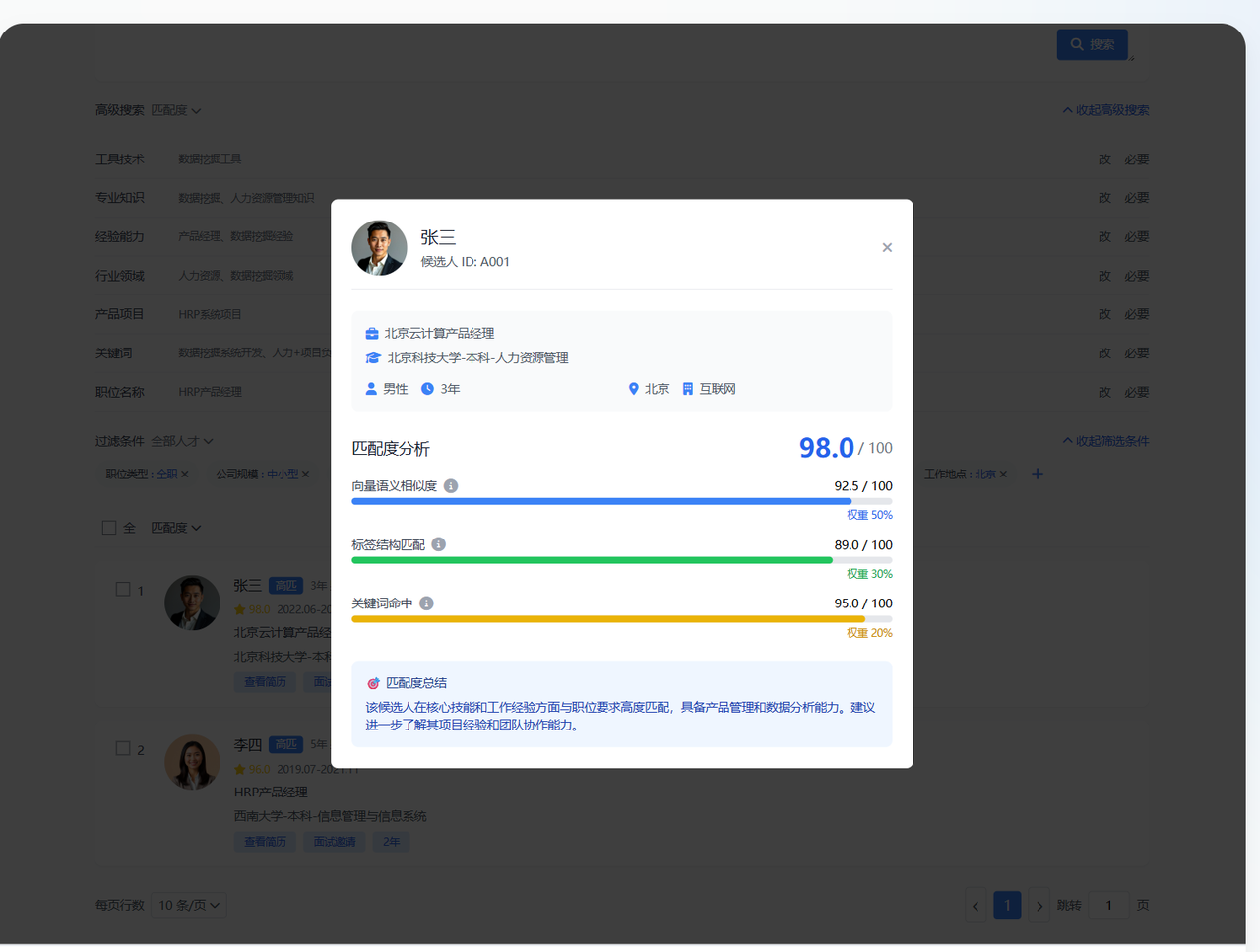This screenshot has width=1260, height=952.
Task: Remove the 公司规模 中小型 filter tag
Action: click(x=305, y=475)
